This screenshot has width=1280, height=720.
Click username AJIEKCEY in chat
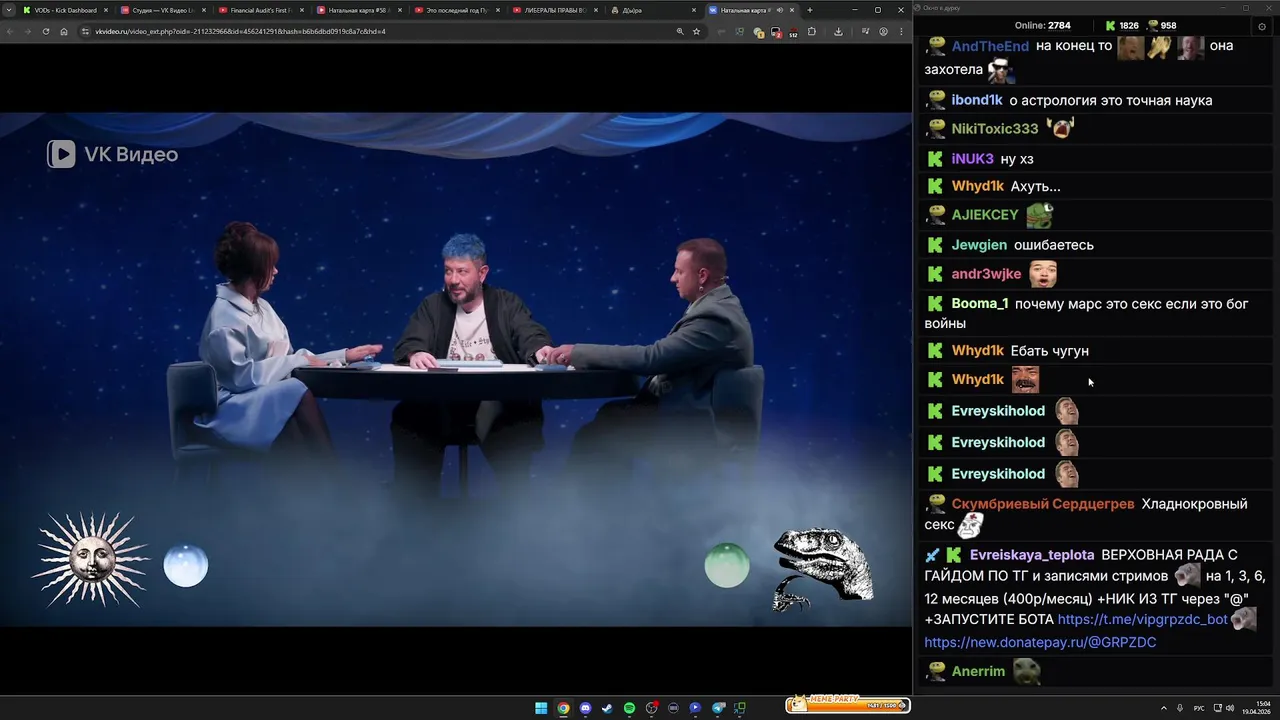pos(985,215)
